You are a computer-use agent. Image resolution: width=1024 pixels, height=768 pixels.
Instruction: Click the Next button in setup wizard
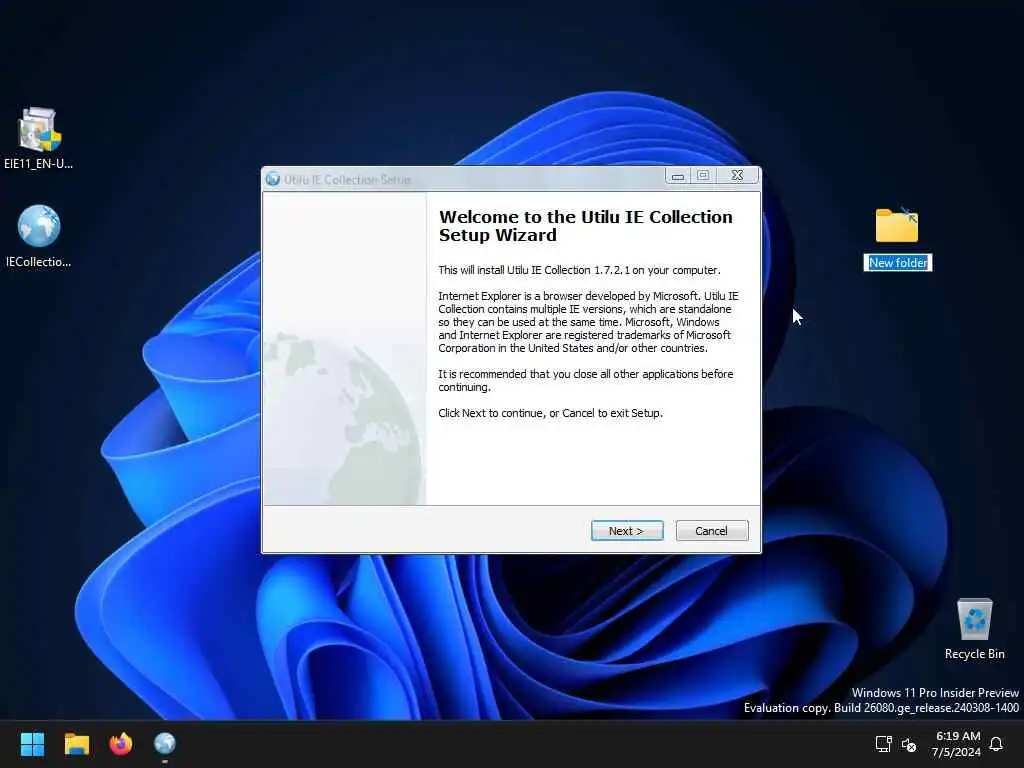[x=627, y=531]
